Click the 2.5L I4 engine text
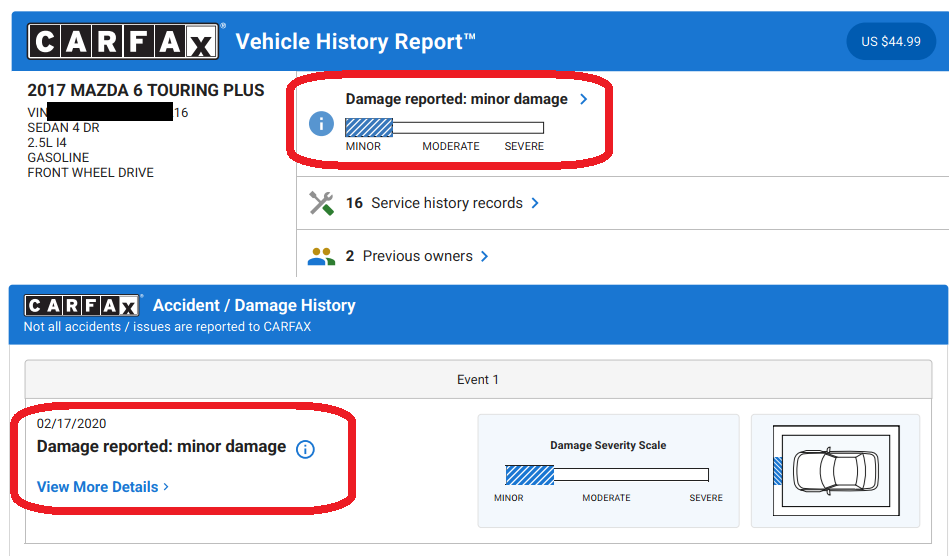Viewport: 949px width, 556px height. (x=47, y=143)
